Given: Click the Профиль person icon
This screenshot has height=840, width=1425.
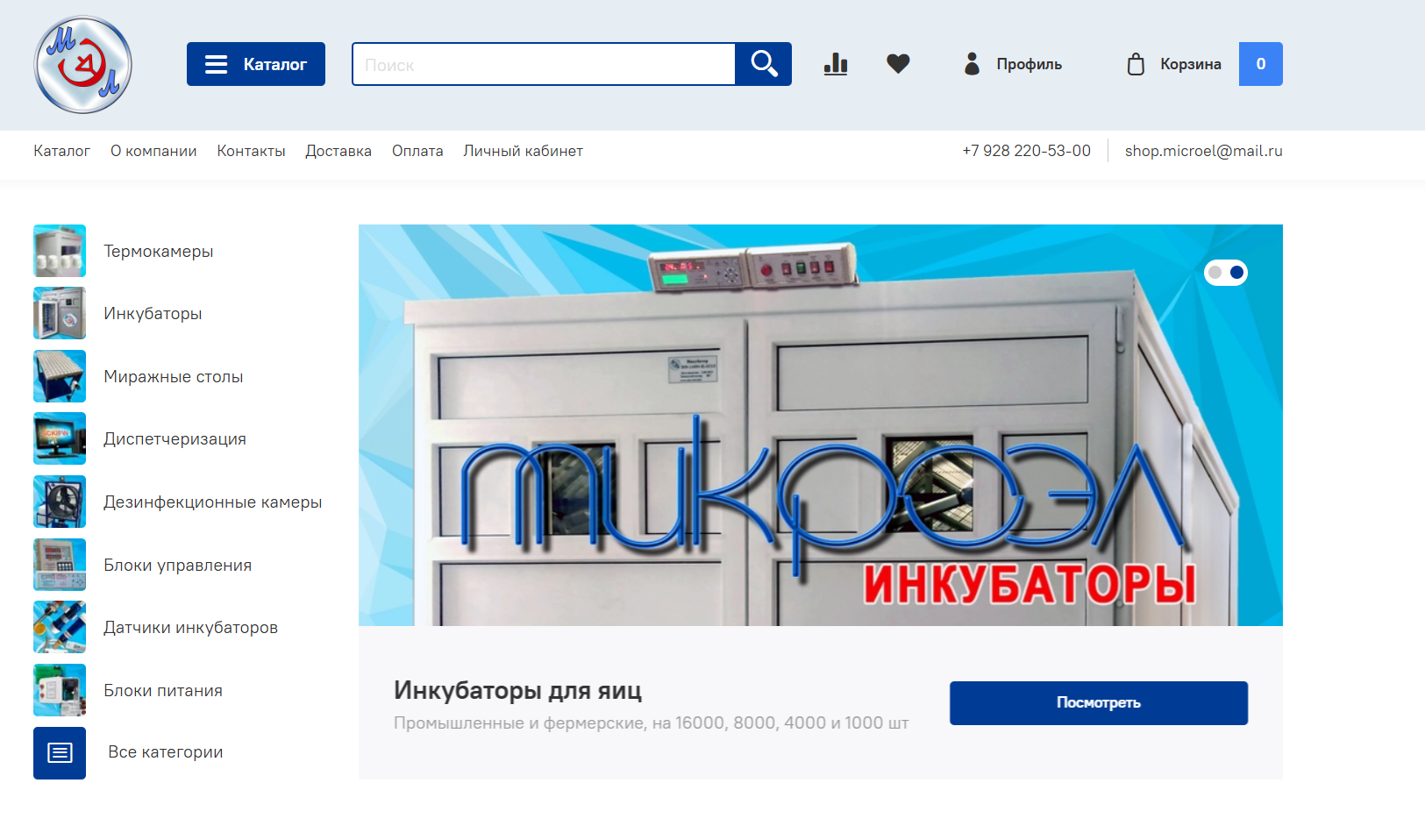Looking at the screenshot, I should (972, 64).
